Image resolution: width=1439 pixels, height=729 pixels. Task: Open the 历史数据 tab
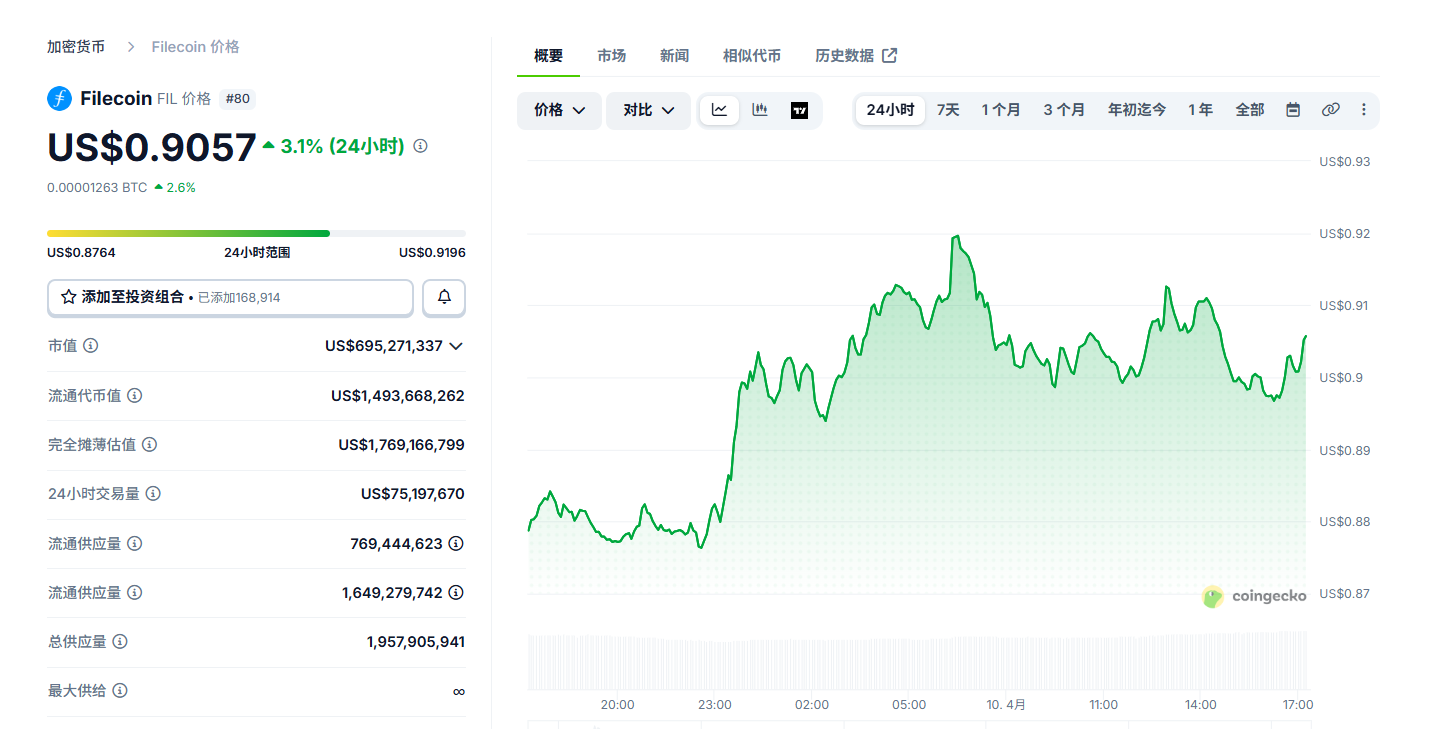tap(856, 56)
